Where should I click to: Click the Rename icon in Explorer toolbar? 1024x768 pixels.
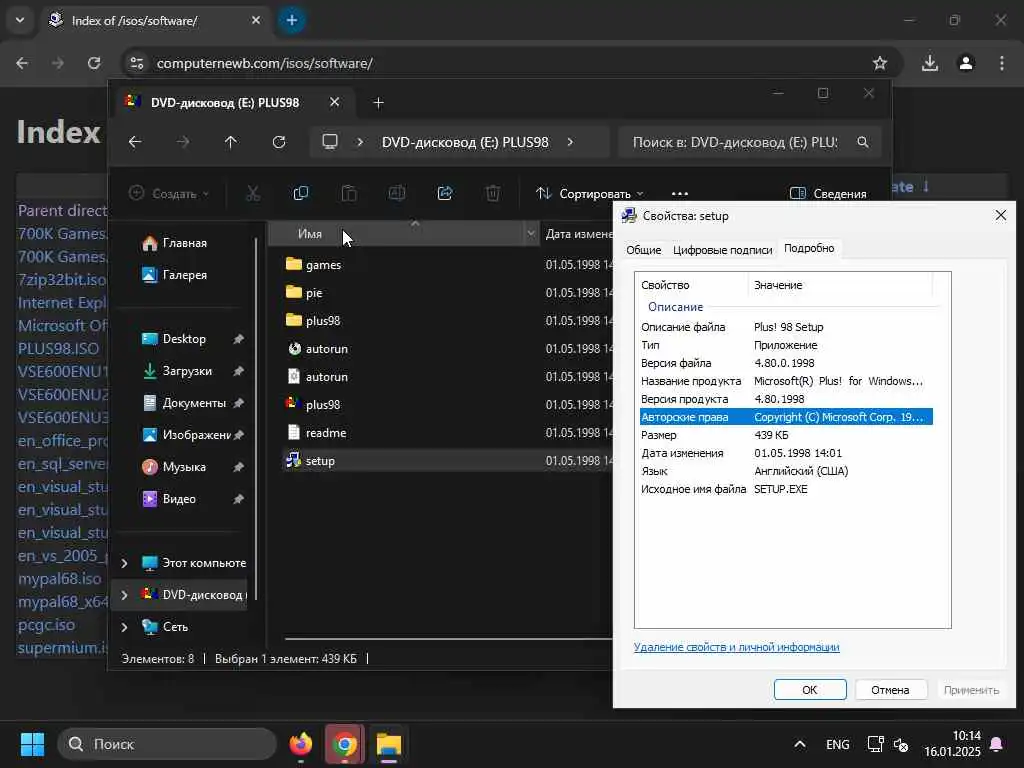click(397, 193)
